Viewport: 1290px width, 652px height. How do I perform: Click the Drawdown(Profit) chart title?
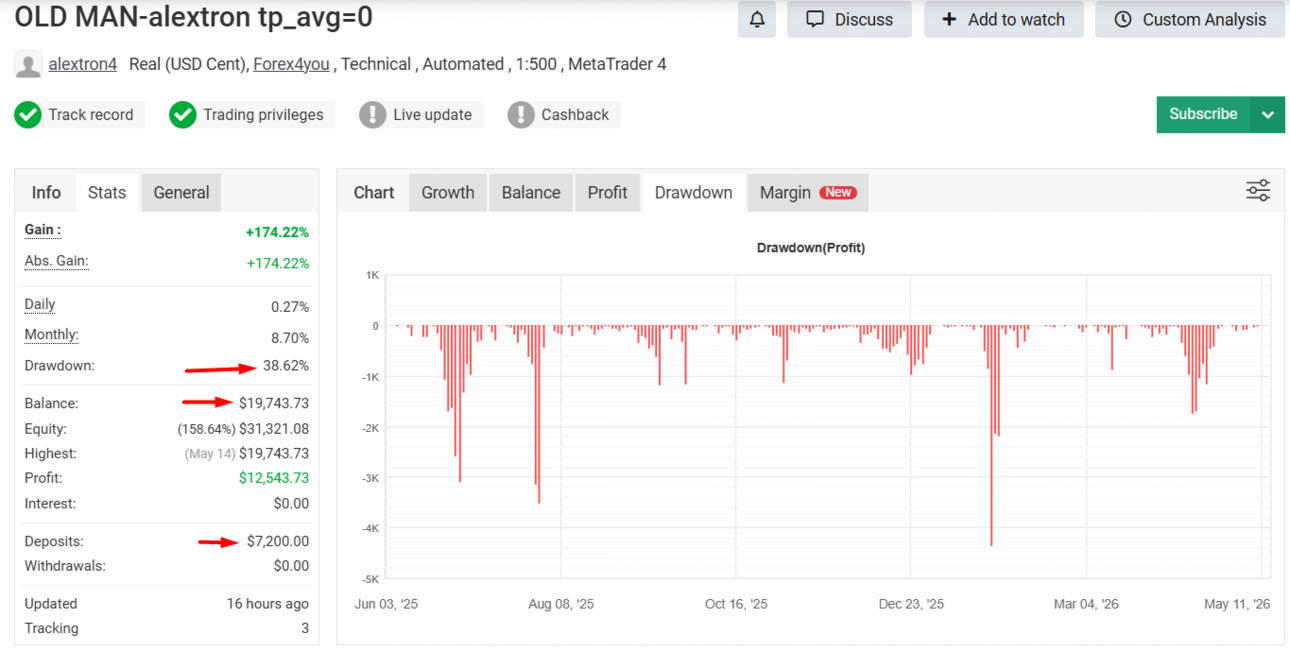[x=811, y=248]
